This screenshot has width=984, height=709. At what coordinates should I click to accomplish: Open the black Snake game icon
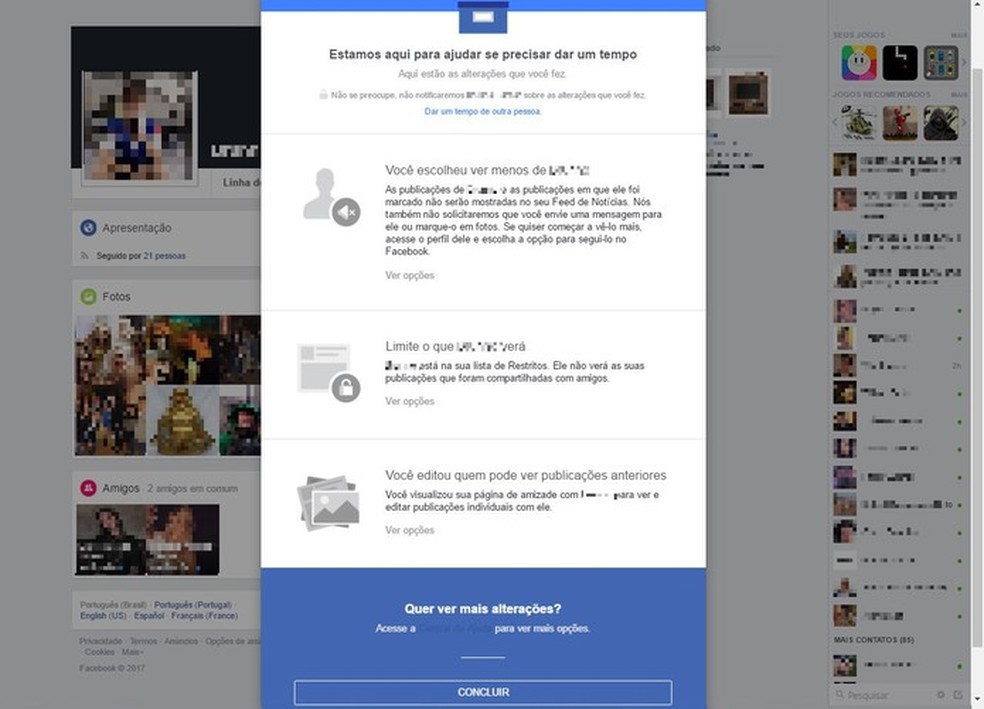[x=900, y=63]
